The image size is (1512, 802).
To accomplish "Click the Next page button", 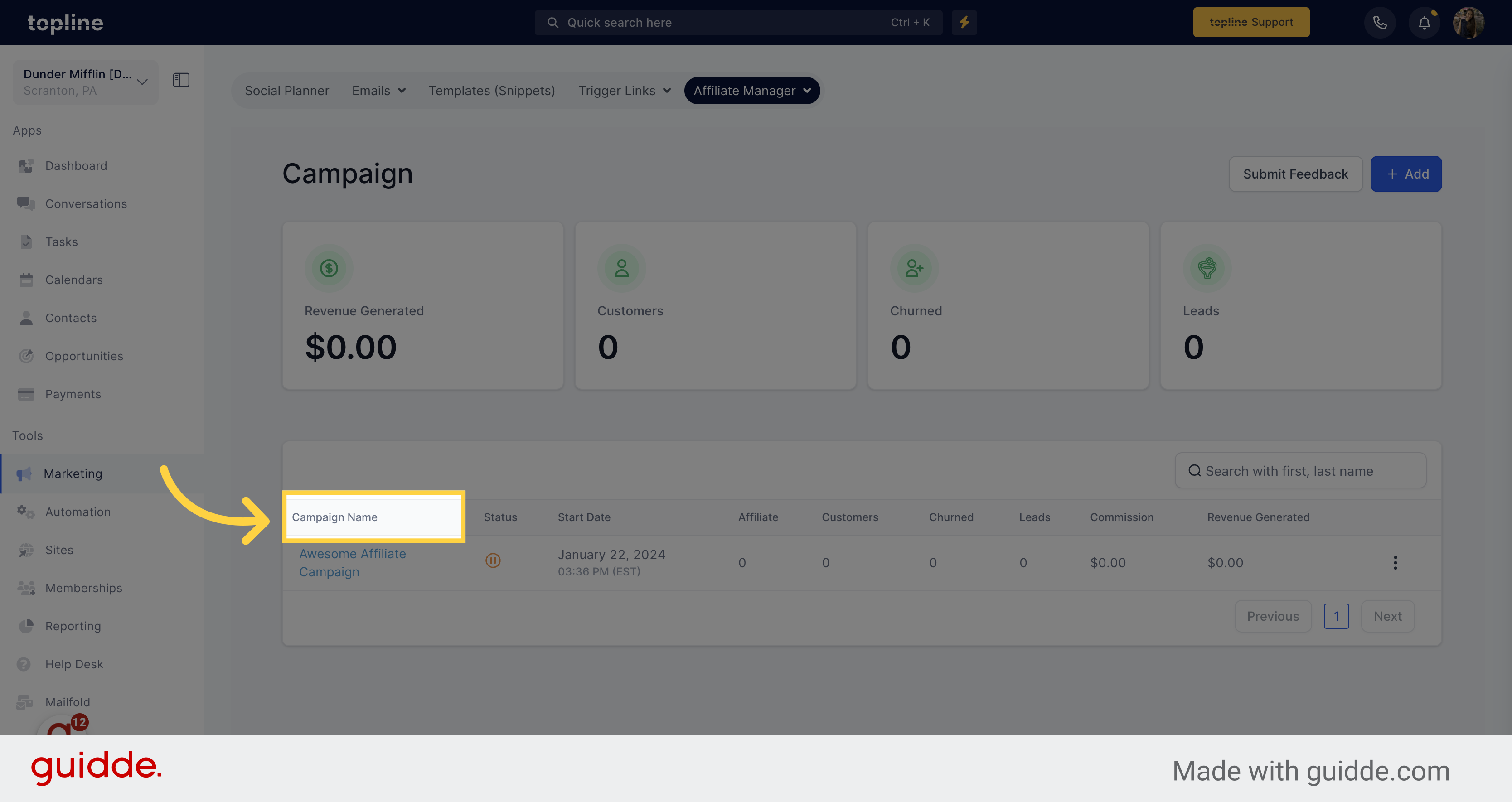I will click(1387, 617).
